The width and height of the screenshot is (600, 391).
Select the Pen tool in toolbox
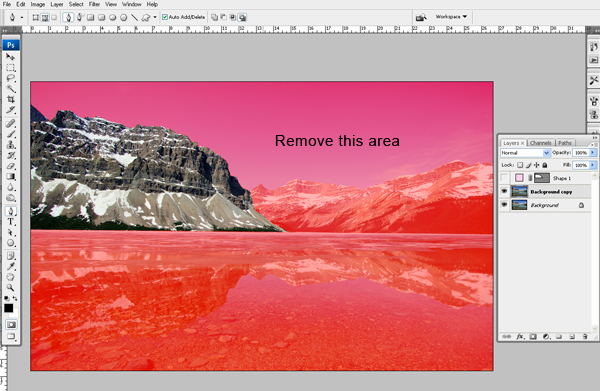[10, 211]
